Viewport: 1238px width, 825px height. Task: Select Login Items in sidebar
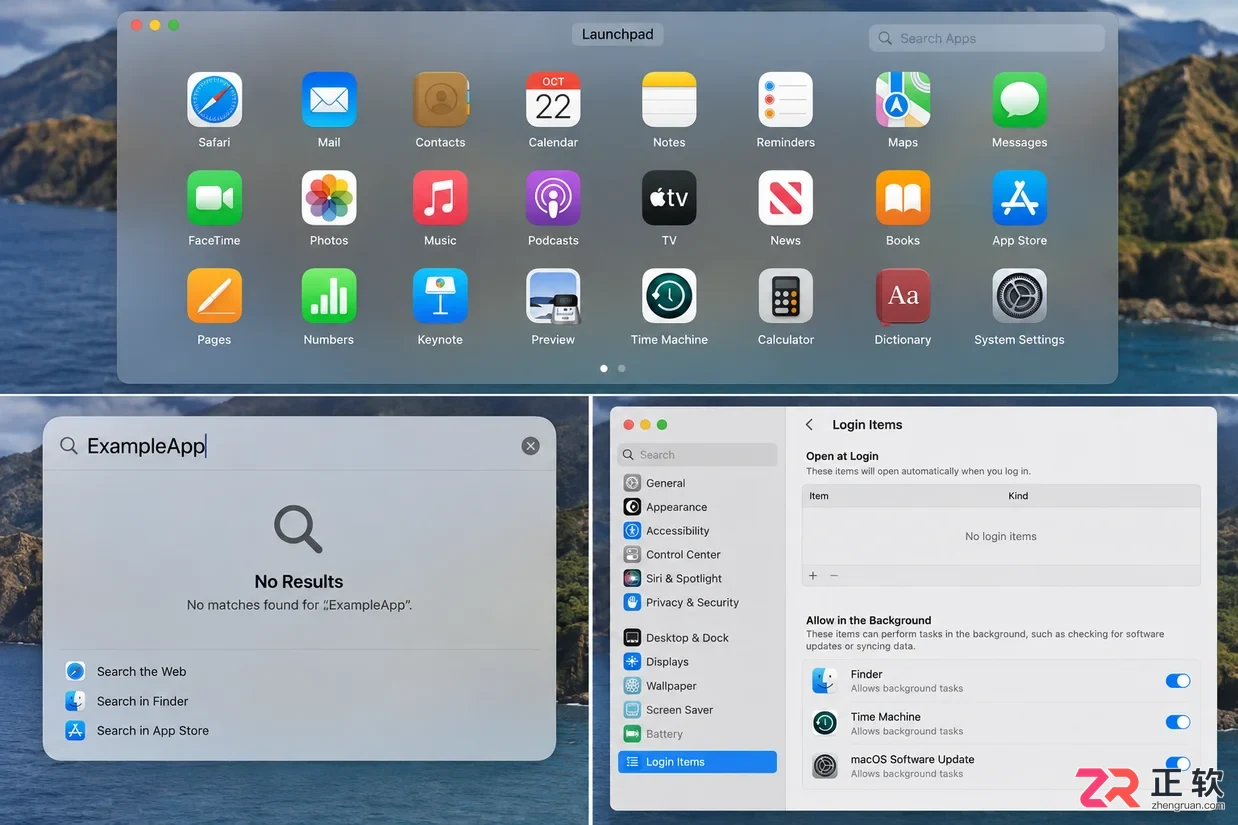pyautogui.click(x=697, y=762)
